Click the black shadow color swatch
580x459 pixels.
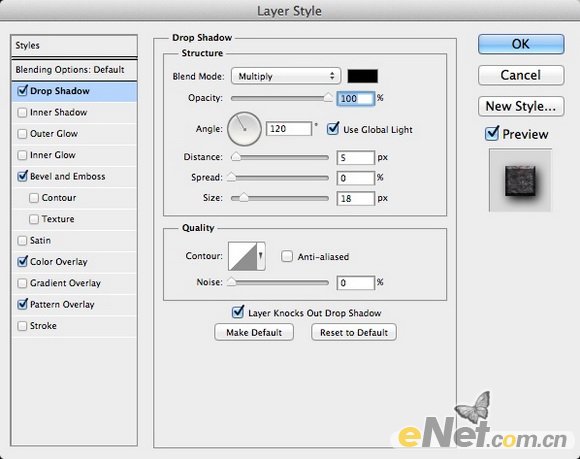362,76
